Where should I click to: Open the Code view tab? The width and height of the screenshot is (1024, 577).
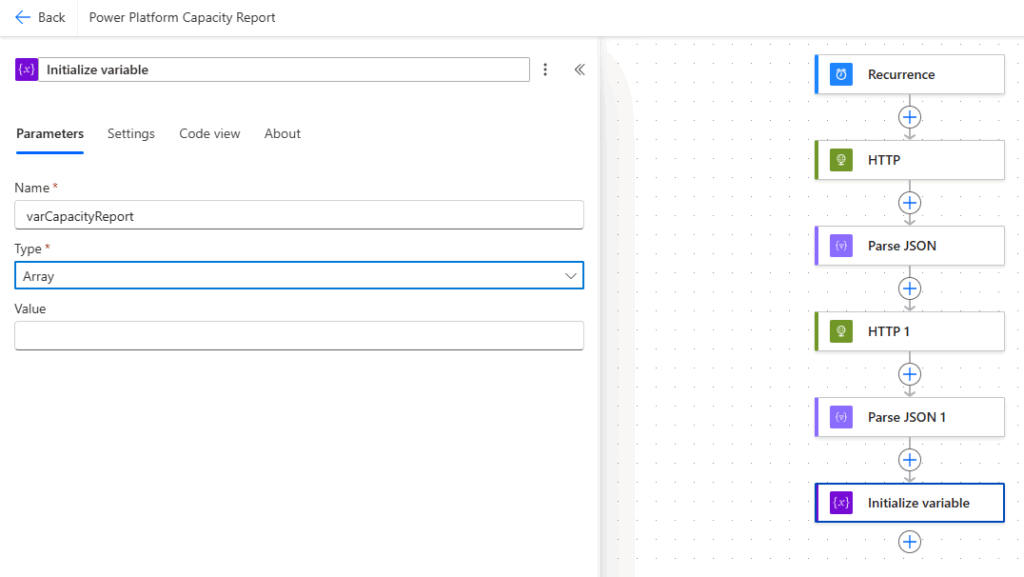[209, 134]
